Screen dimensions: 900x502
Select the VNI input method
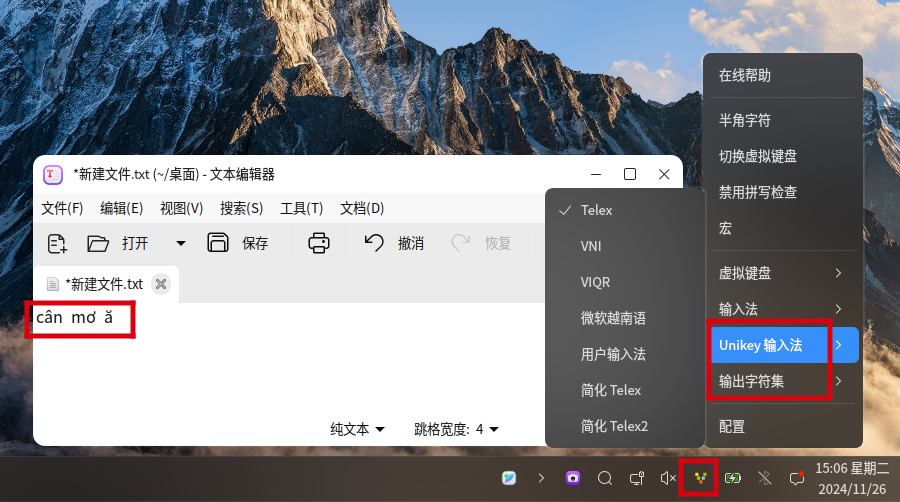click(x=591, y=246)
